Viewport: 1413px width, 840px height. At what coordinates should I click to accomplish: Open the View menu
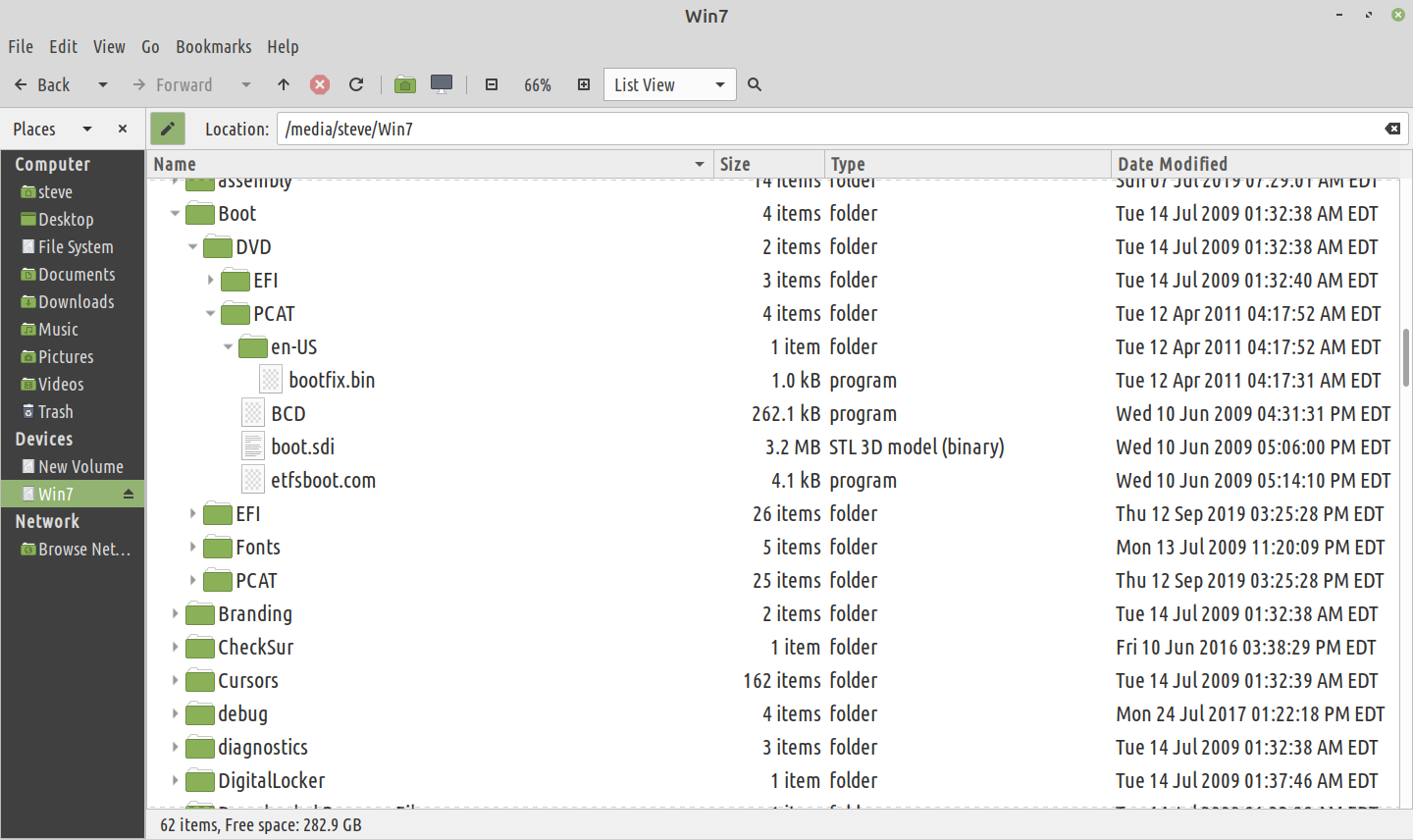click(x=109, y=47)
